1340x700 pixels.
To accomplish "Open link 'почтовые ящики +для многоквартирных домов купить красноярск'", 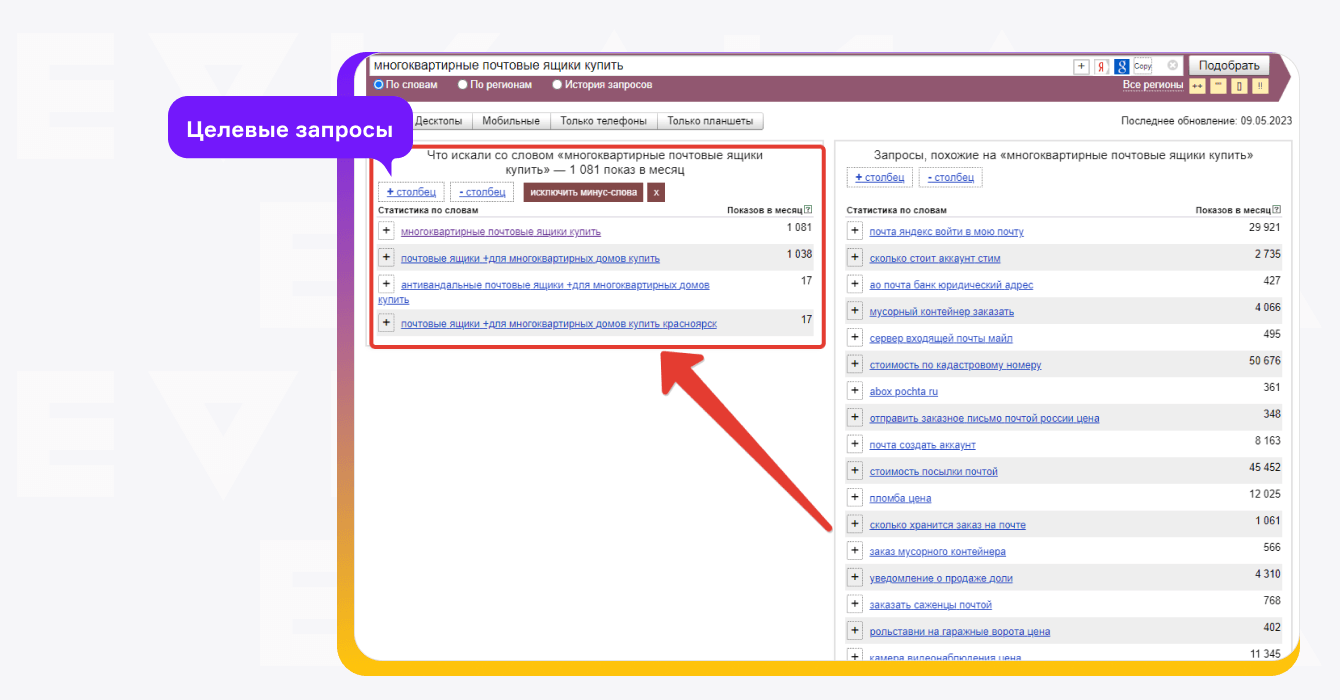I will [559, 324].
